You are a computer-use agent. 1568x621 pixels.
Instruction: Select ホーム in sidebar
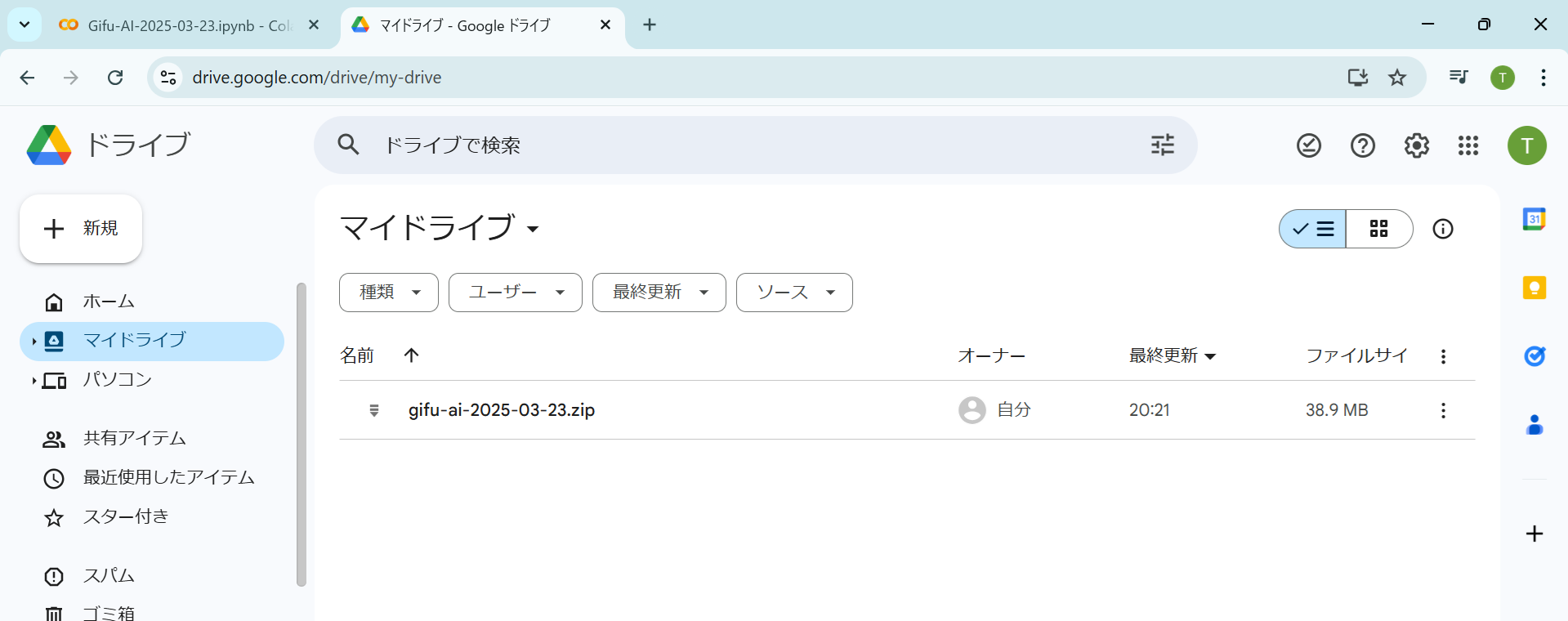coord(152,302)
